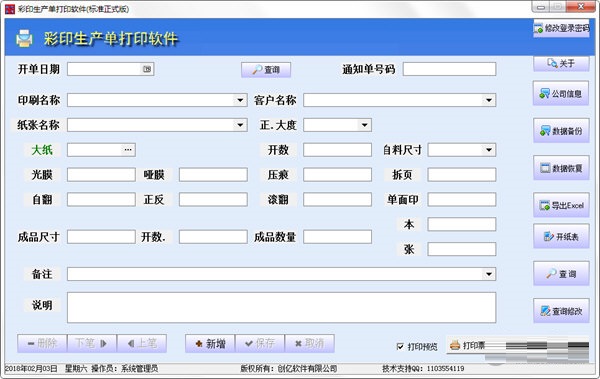Click the 本 input field

pos(461,224)
